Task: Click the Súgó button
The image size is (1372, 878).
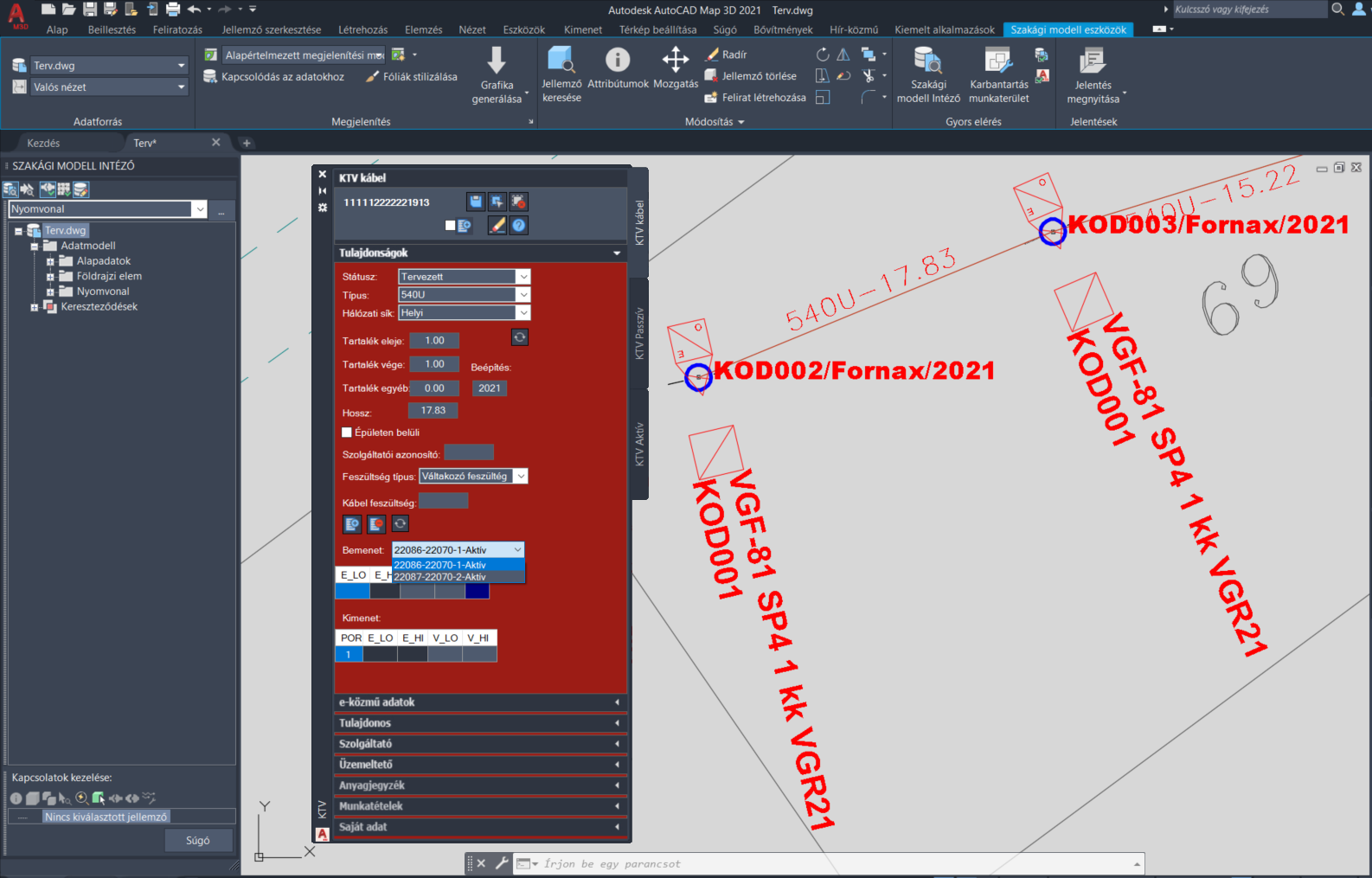Action: click(x=198, y=840)
